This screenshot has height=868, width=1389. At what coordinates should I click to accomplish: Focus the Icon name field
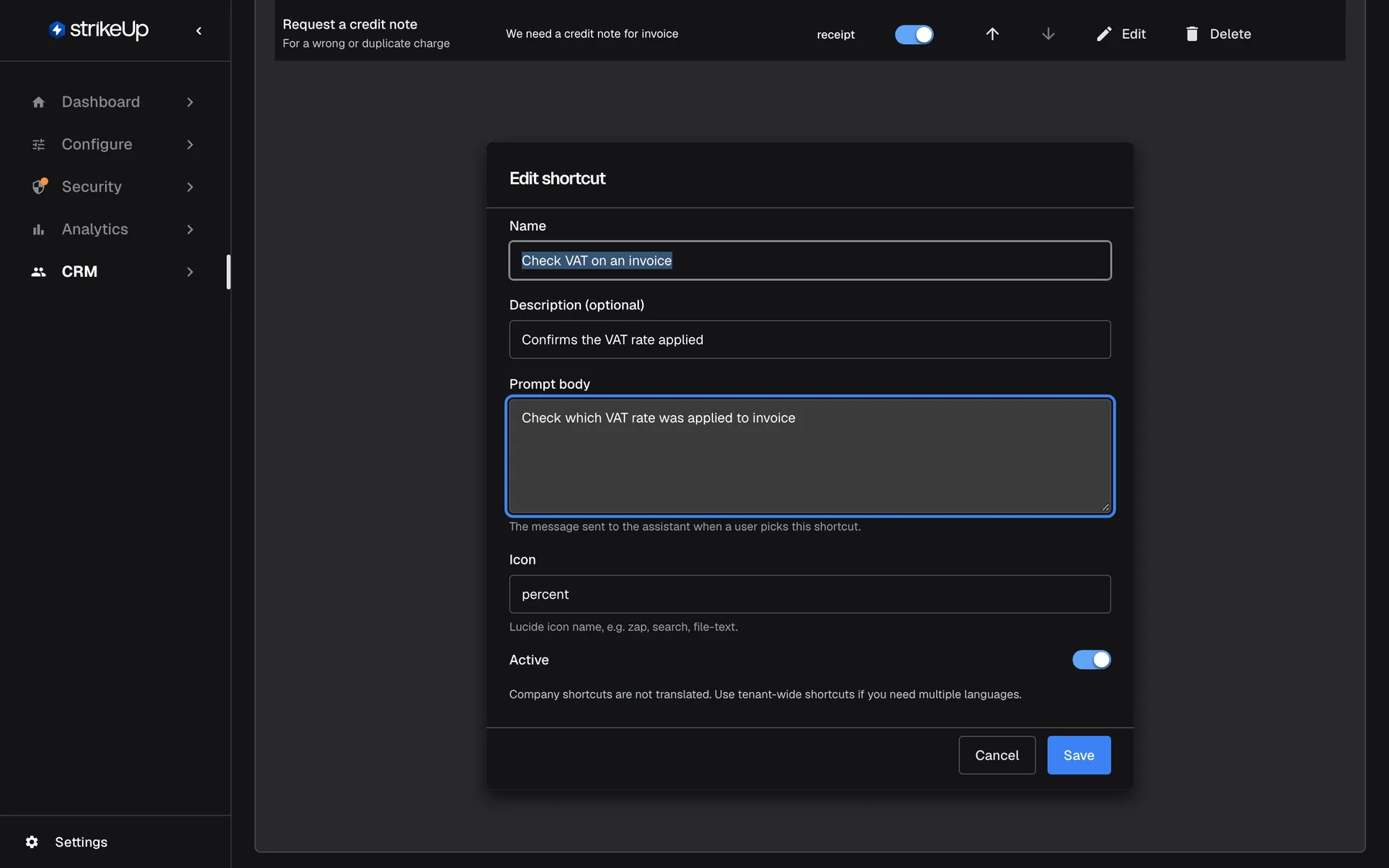pyautogui.click(x=810, y=594)
